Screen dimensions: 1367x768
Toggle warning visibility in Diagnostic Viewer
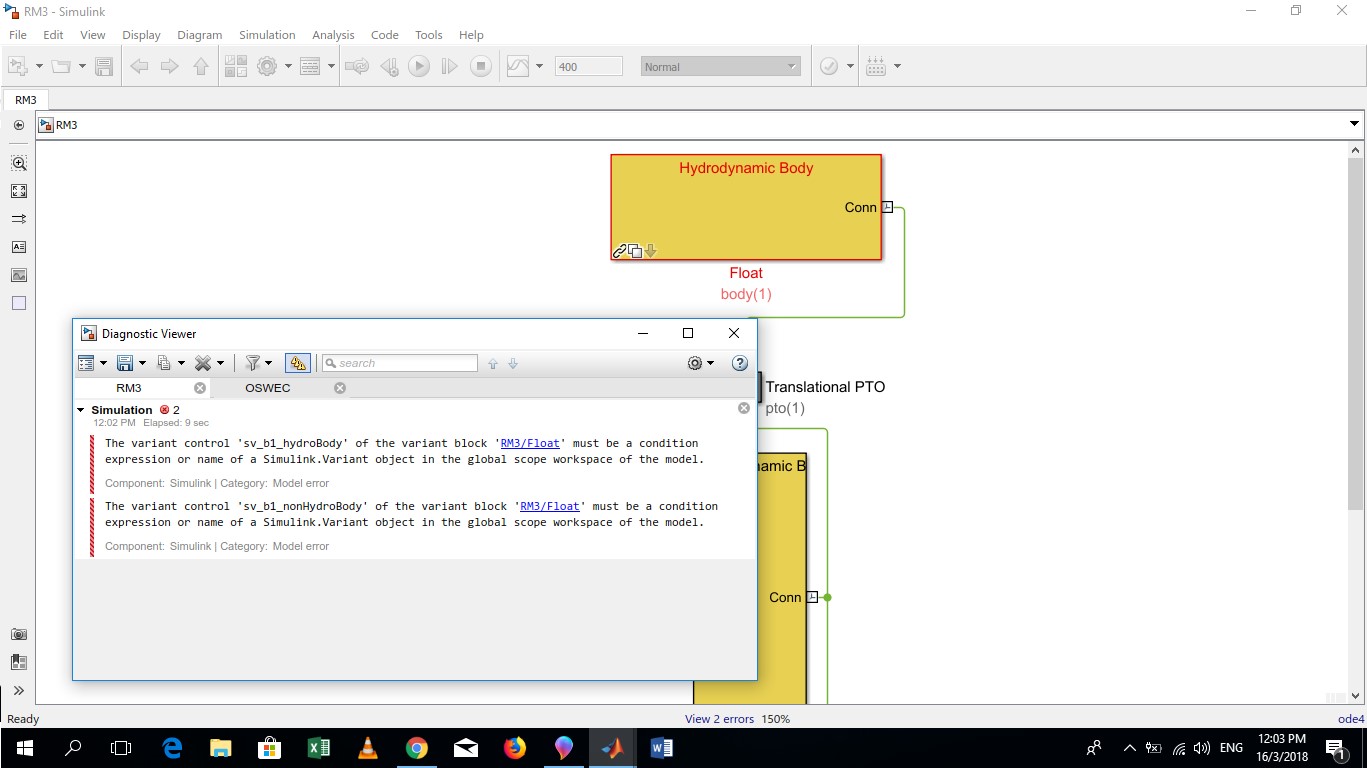click(x=297, y=363)
